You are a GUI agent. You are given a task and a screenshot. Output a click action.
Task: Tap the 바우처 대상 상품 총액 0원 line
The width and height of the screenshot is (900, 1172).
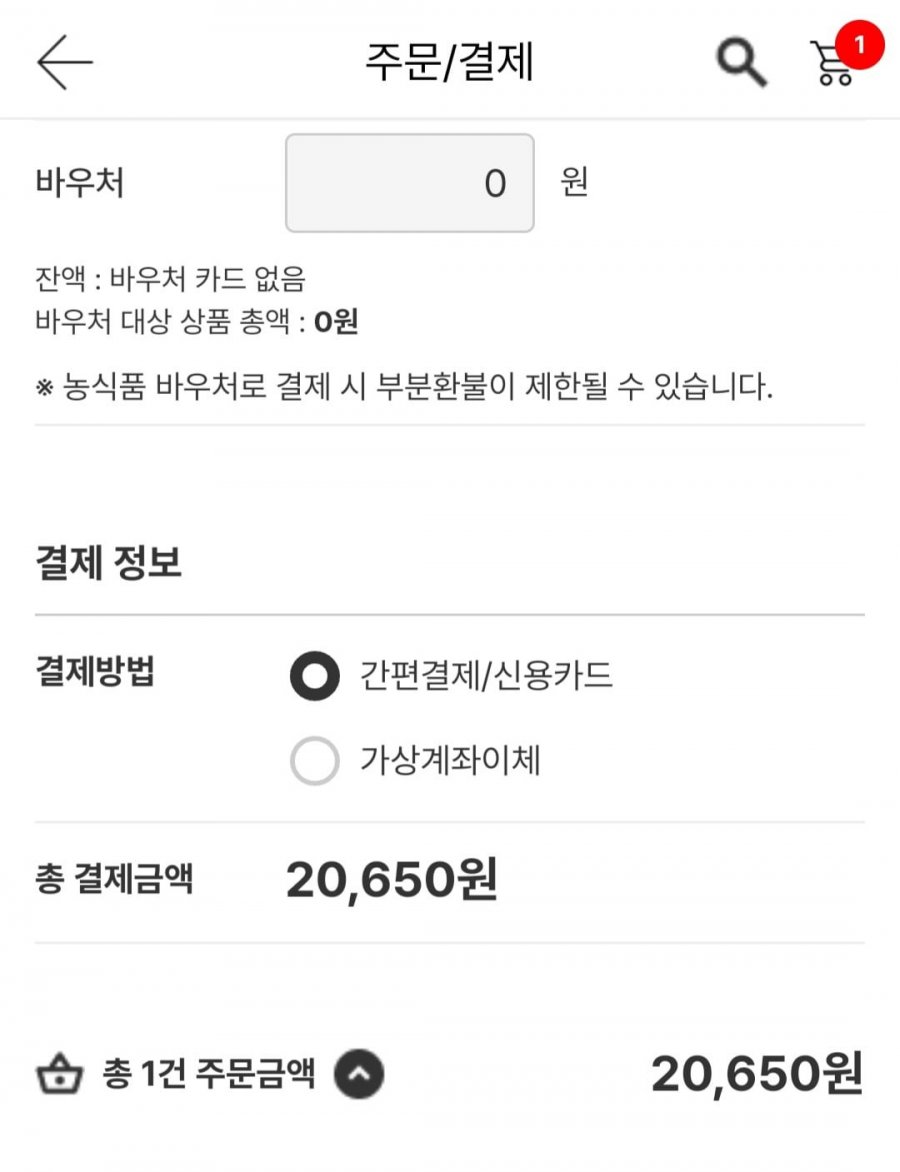click(196, 322)
